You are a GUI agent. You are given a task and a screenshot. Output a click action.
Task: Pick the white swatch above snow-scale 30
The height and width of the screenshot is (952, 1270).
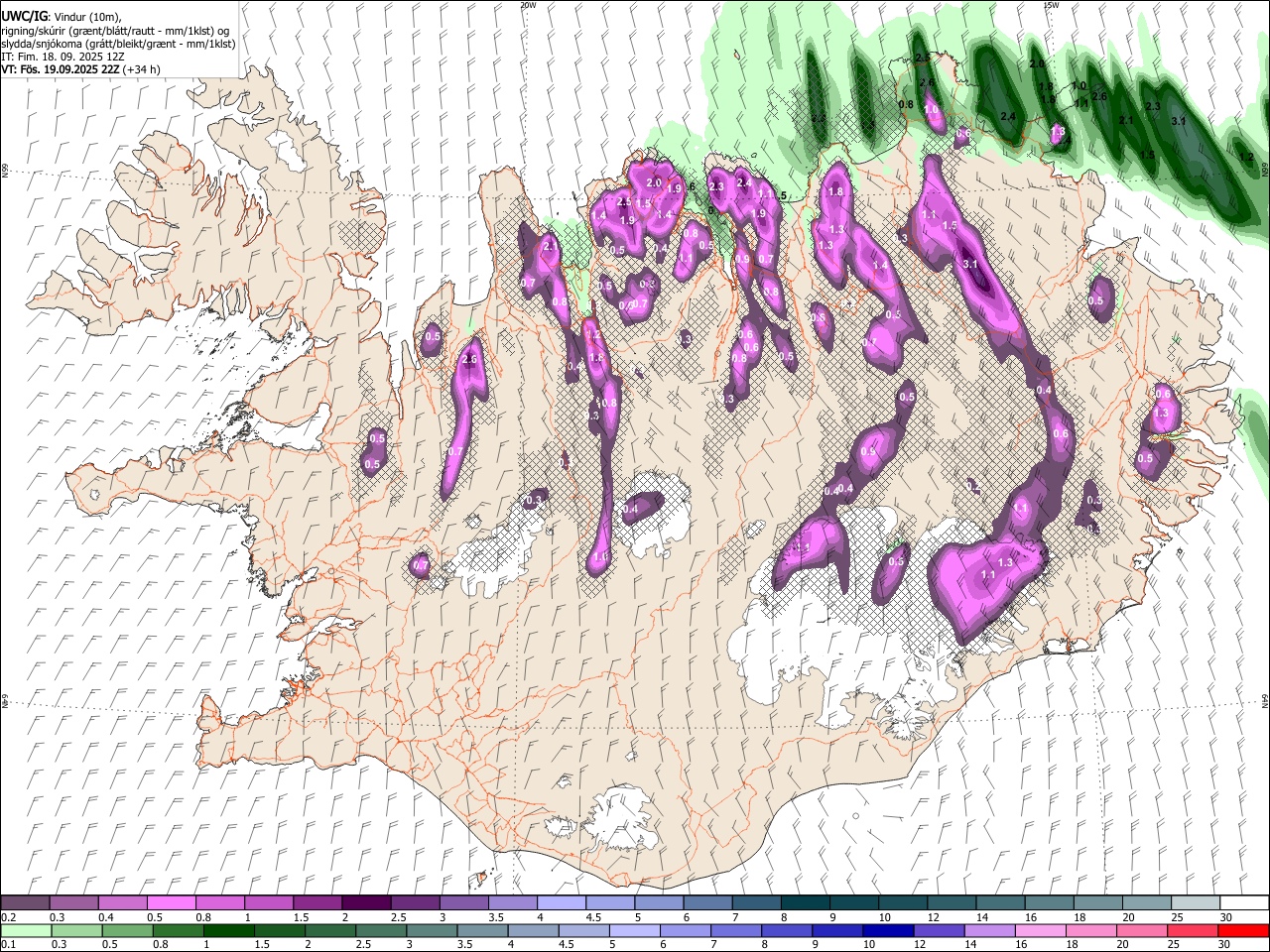pyautogui.click(x=1243, y=903)
